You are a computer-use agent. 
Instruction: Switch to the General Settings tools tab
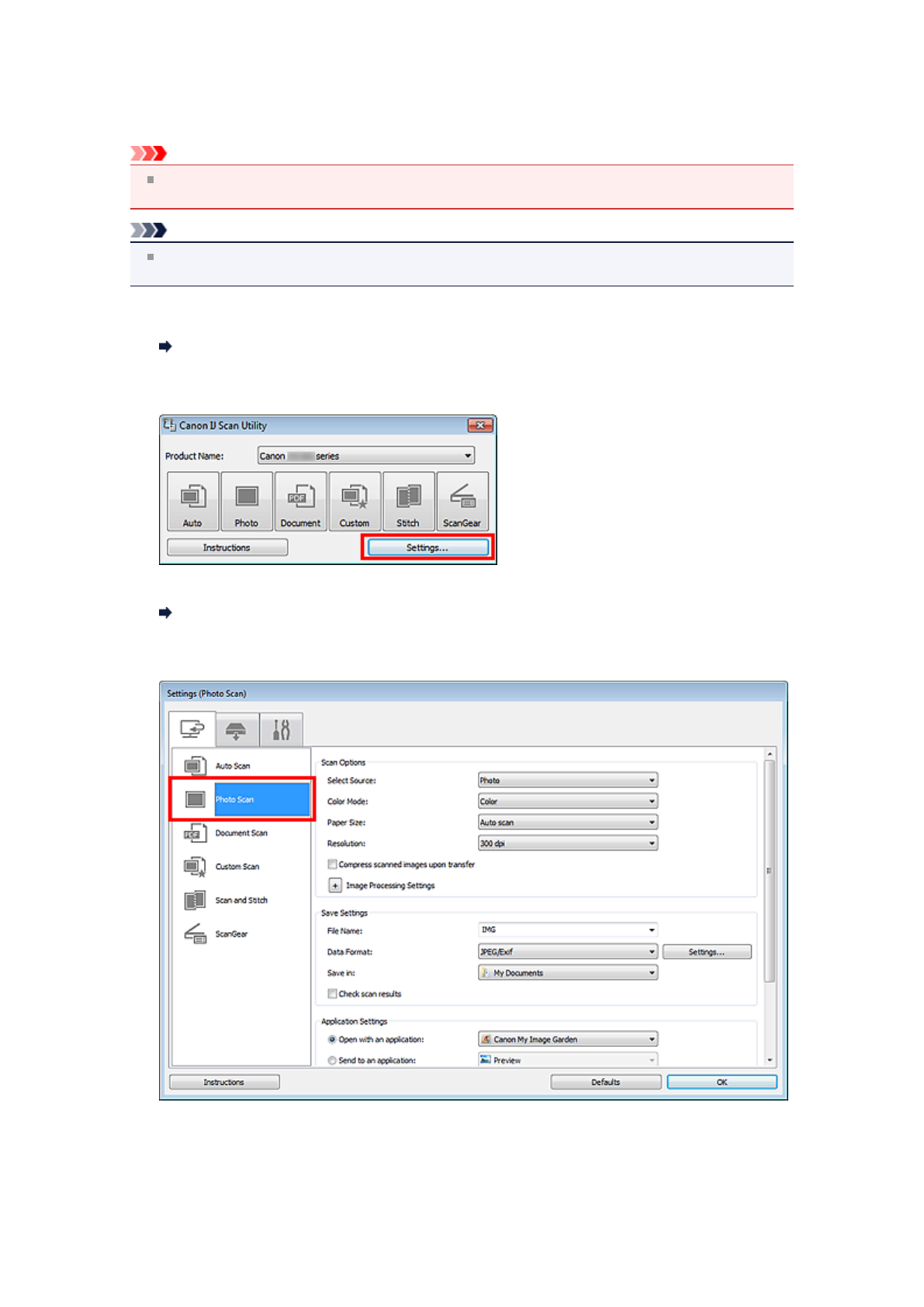point(281,730)
